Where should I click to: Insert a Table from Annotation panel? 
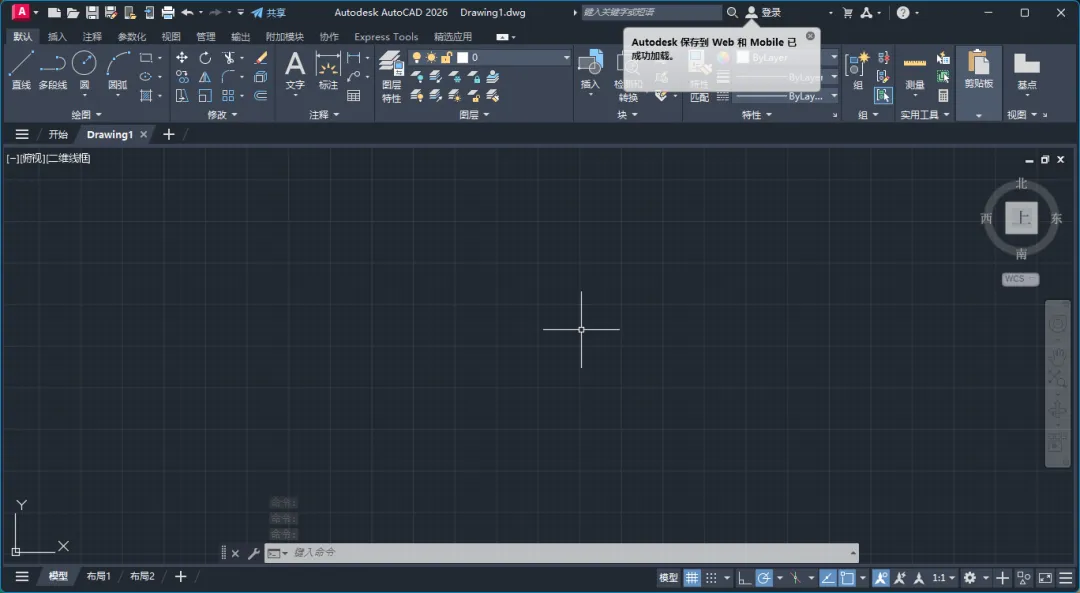(353, 96)
